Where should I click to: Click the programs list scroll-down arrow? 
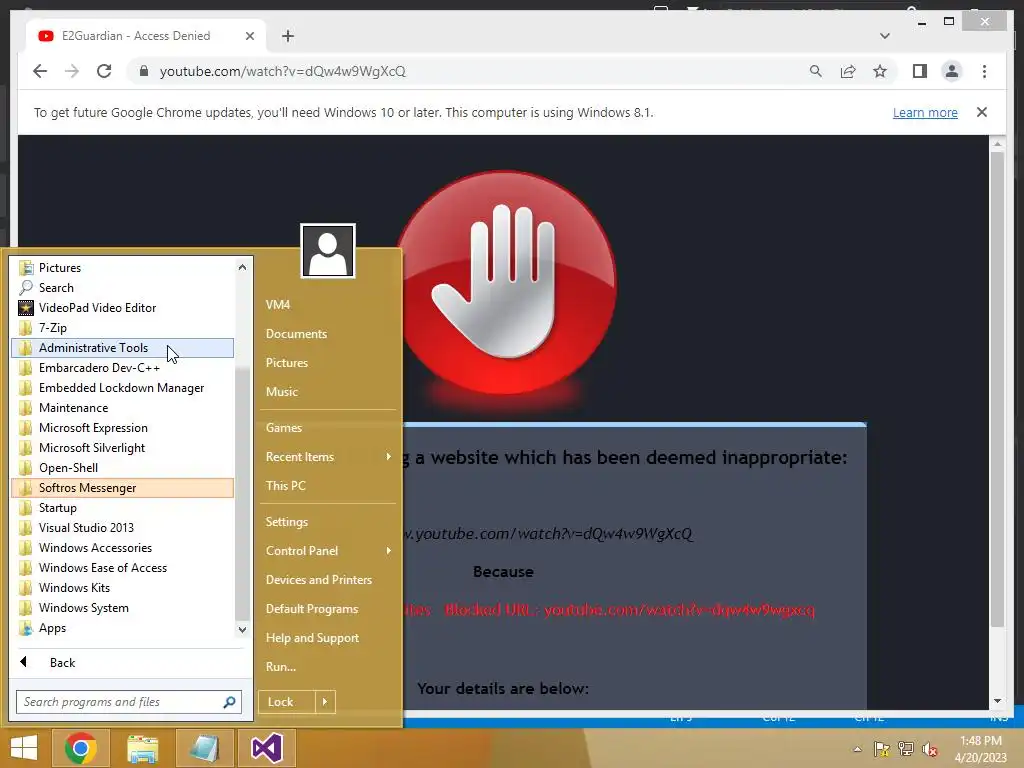pyautogui.click(x=242, y=630)
